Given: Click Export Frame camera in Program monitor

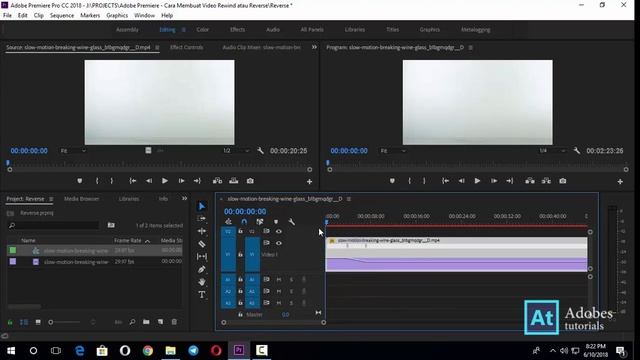Looking at the screenshot, I should pos(563,181).
